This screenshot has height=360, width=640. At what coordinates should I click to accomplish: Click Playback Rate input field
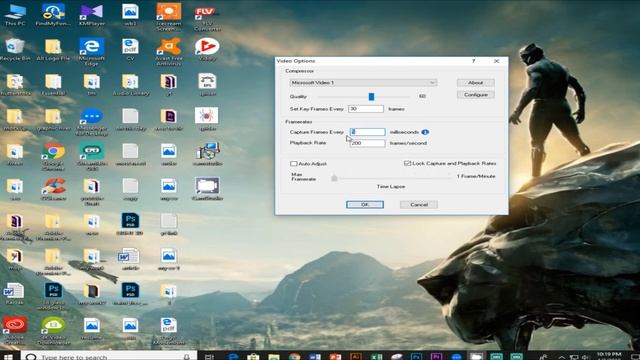pyautogui.click(x=367, y=143)
